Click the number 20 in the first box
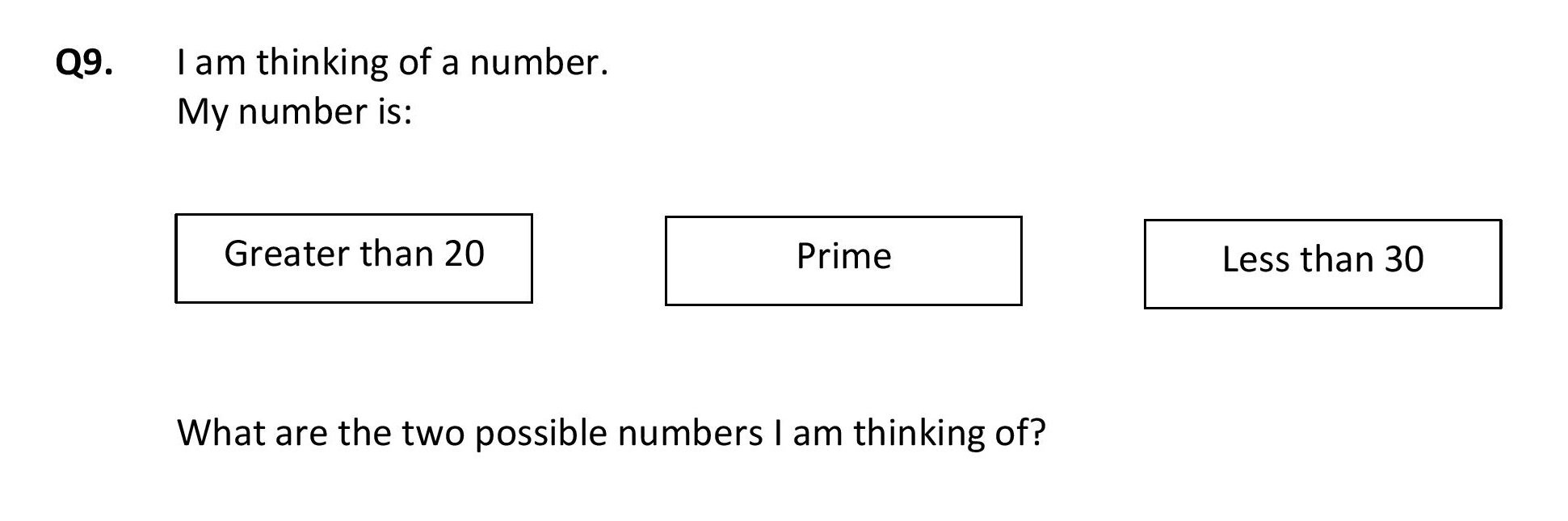Image resolution: width=1568 pixels, height=521 pixels. (x=464, y=254)
